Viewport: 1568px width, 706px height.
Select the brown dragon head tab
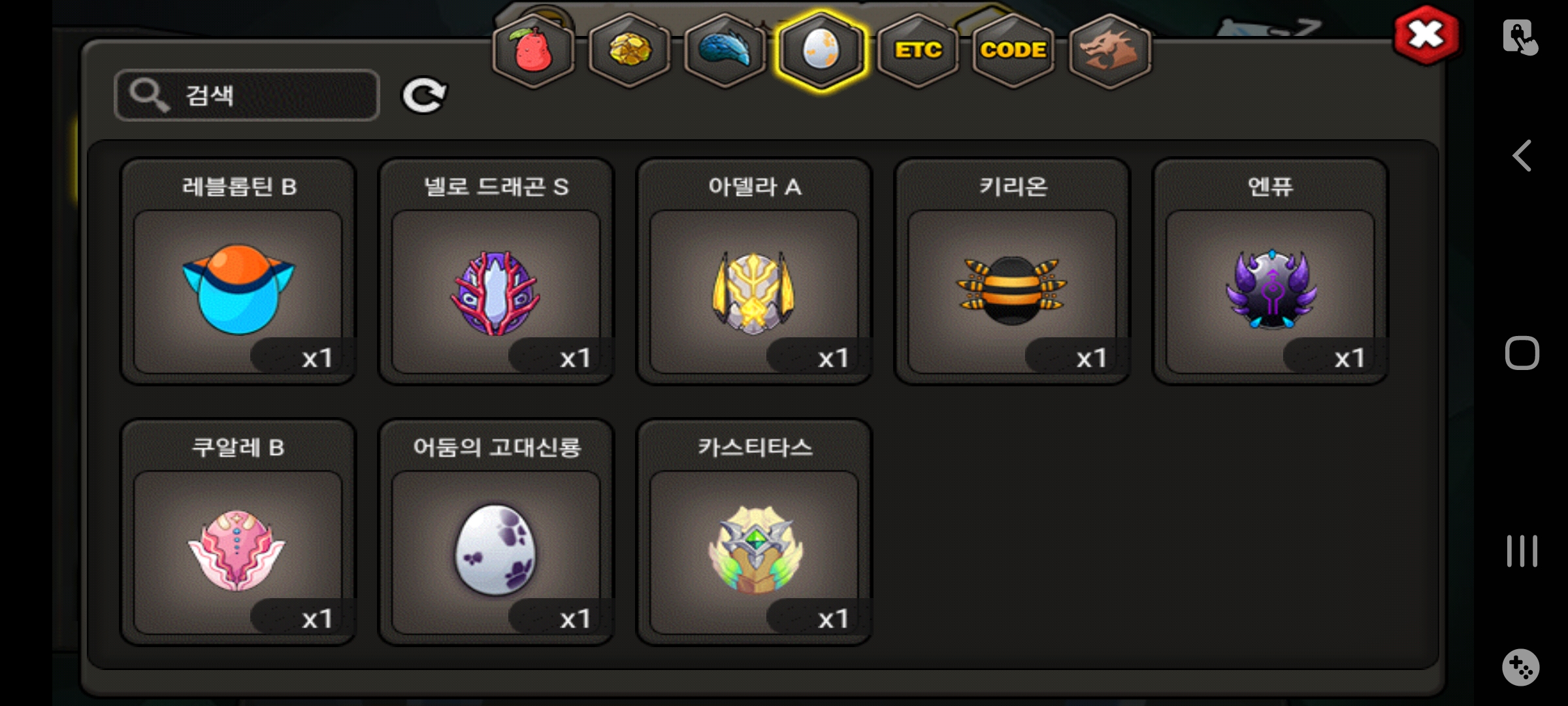[1110, 50]
